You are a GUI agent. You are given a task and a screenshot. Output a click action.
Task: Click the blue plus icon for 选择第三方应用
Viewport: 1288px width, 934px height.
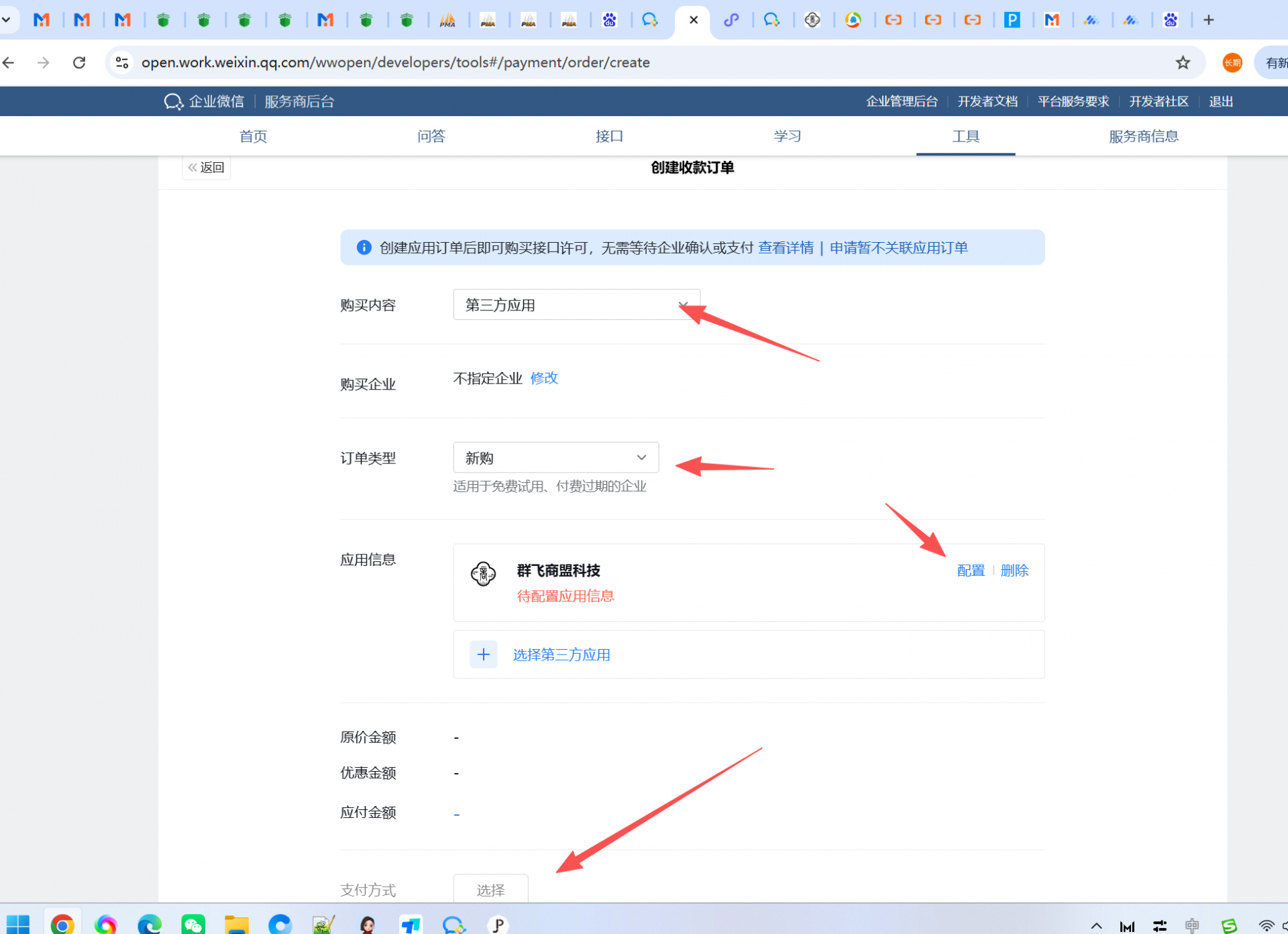coord(483,654)
